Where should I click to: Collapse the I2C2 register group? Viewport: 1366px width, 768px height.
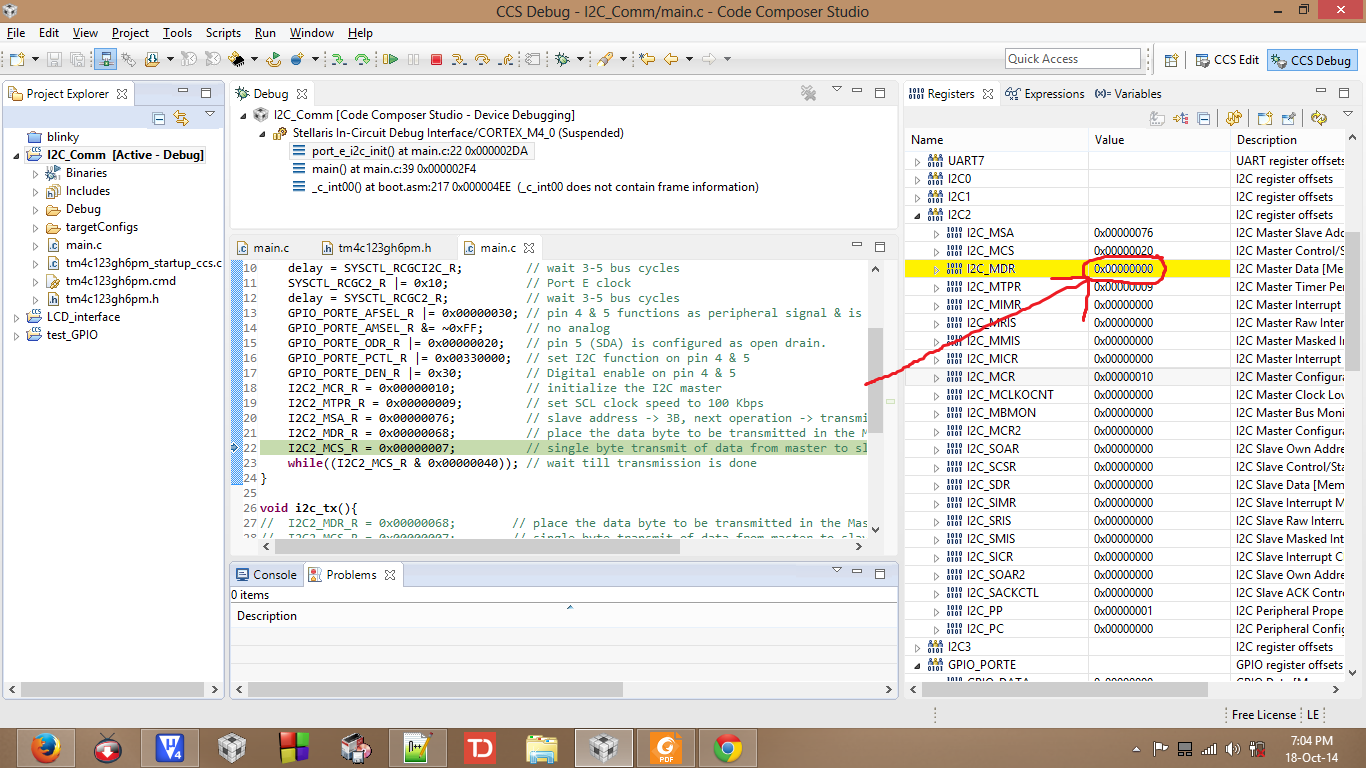(x=918, y=215)
